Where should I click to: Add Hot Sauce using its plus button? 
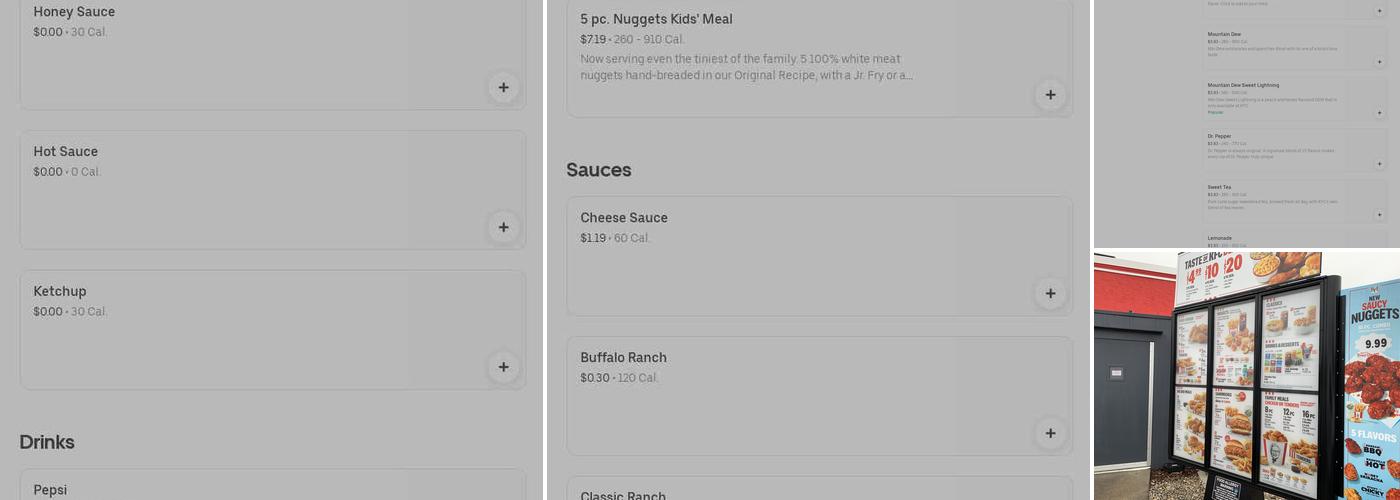503,227
